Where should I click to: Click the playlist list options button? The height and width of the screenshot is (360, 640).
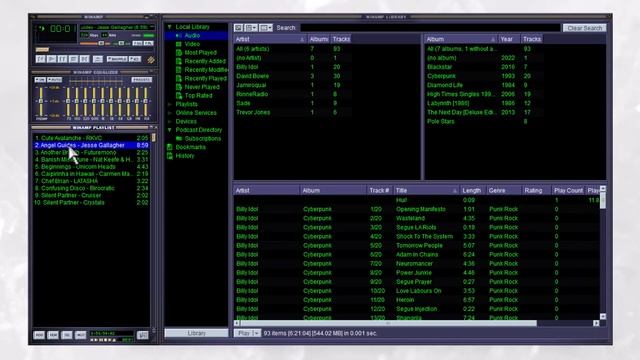142,335
